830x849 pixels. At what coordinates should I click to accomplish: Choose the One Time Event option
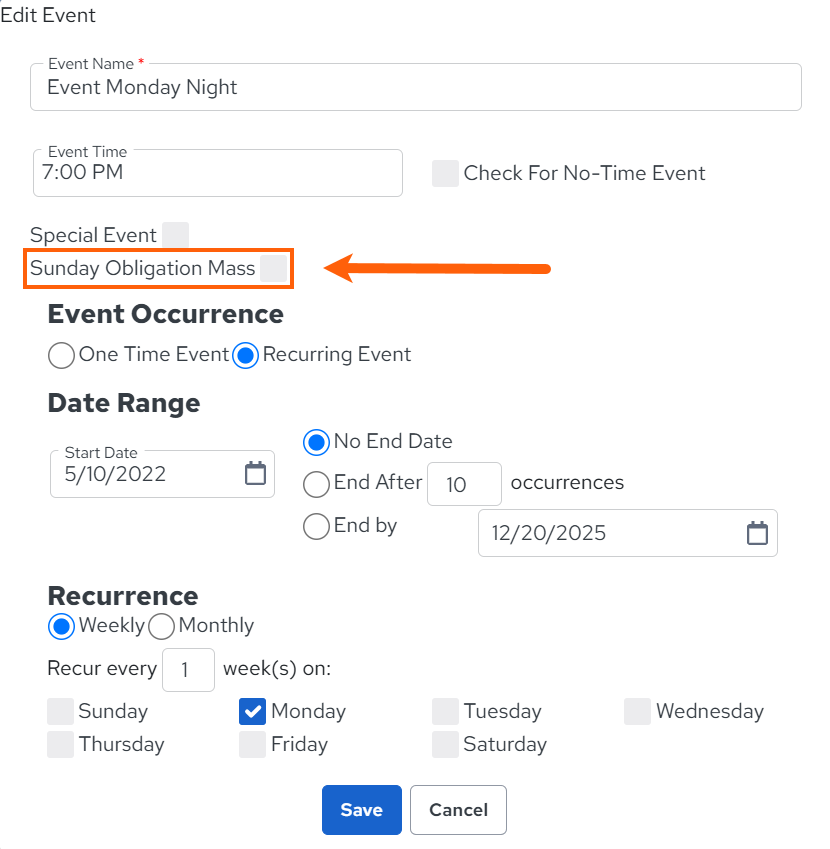(61, 355)
